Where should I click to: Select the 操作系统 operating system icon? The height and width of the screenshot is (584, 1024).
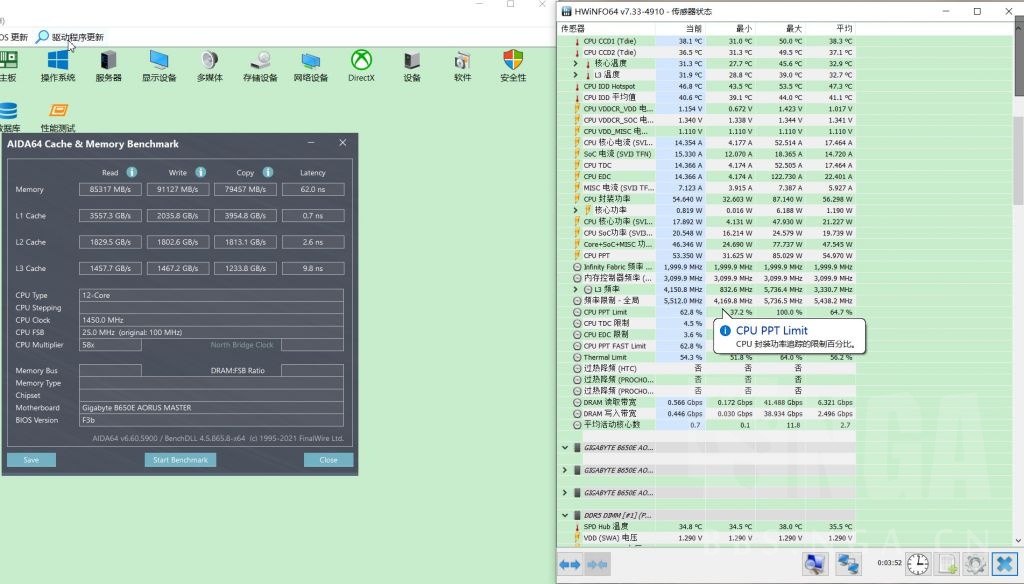pyautogui.click(x=57, y=68)
